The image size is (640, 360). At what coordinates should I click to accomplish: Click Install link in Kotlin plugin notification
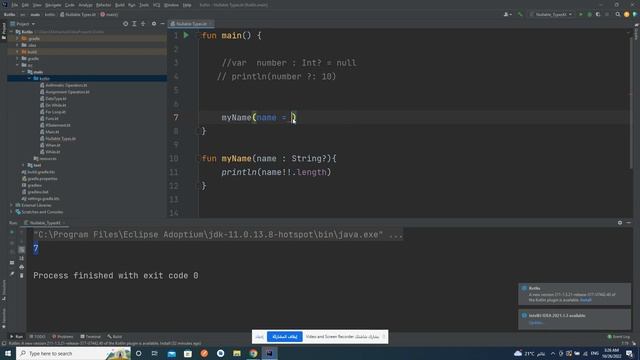(586, 300)
